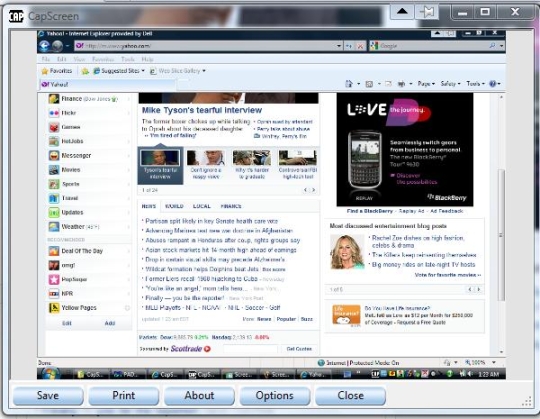540x419 pixels.
Task: Click the Games sidebar icon
Action: [x=54, y=127]
